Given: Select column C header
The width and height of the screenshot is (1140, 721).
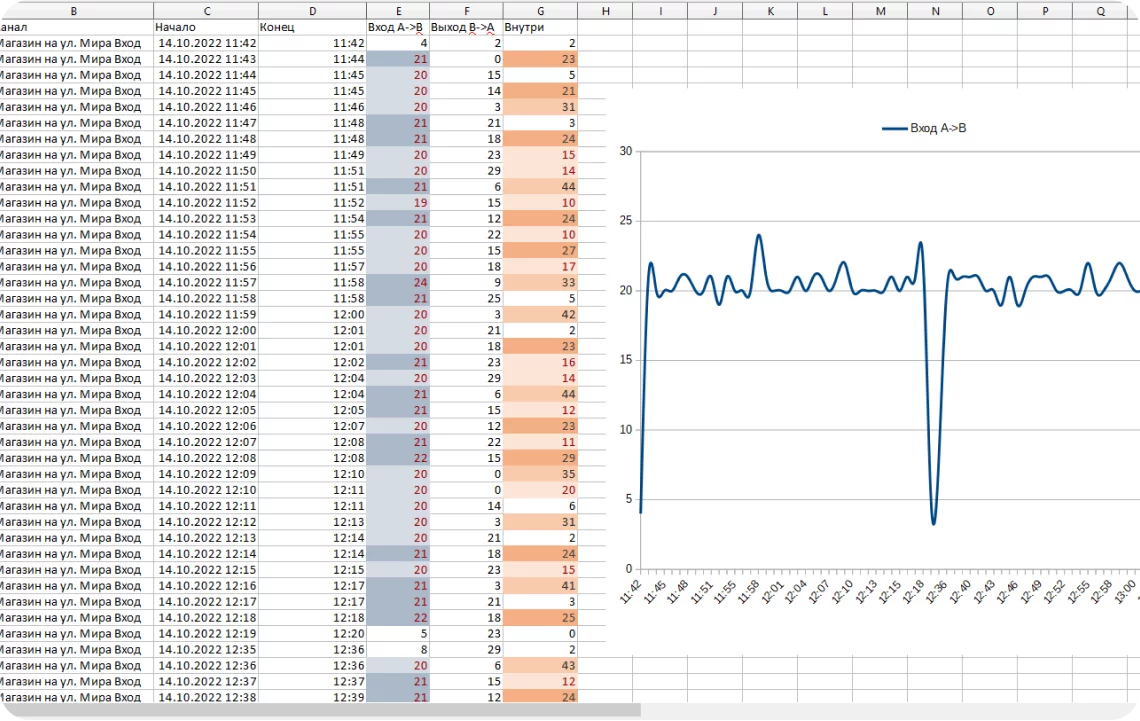Looking at the screenshot, I should pos(206,11).
